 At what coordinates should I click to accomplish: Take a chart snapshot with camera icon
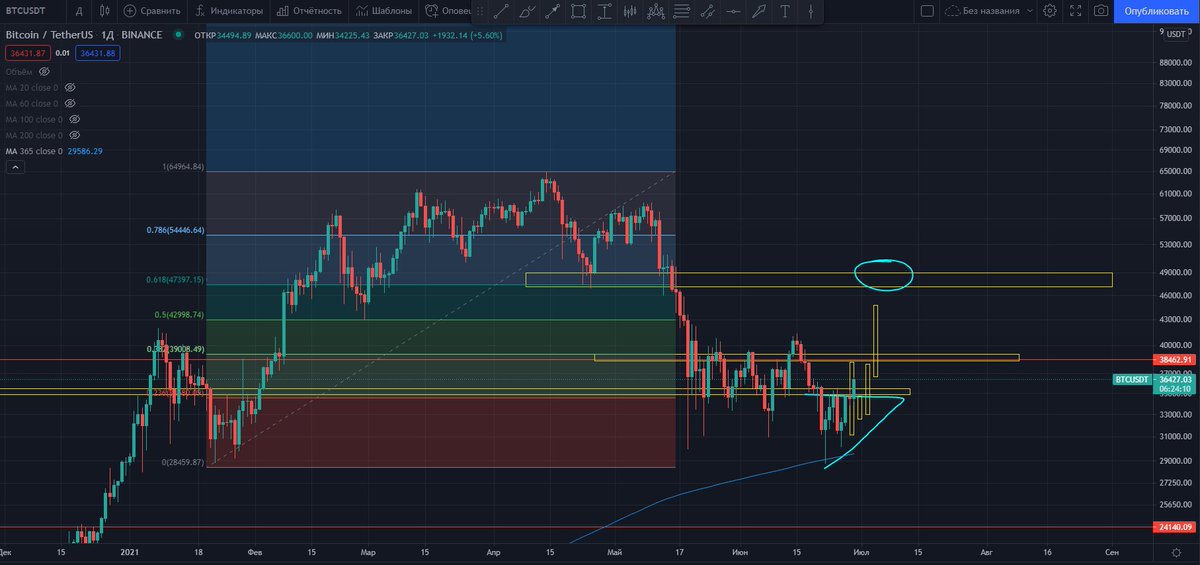(x=1100, y=11)
